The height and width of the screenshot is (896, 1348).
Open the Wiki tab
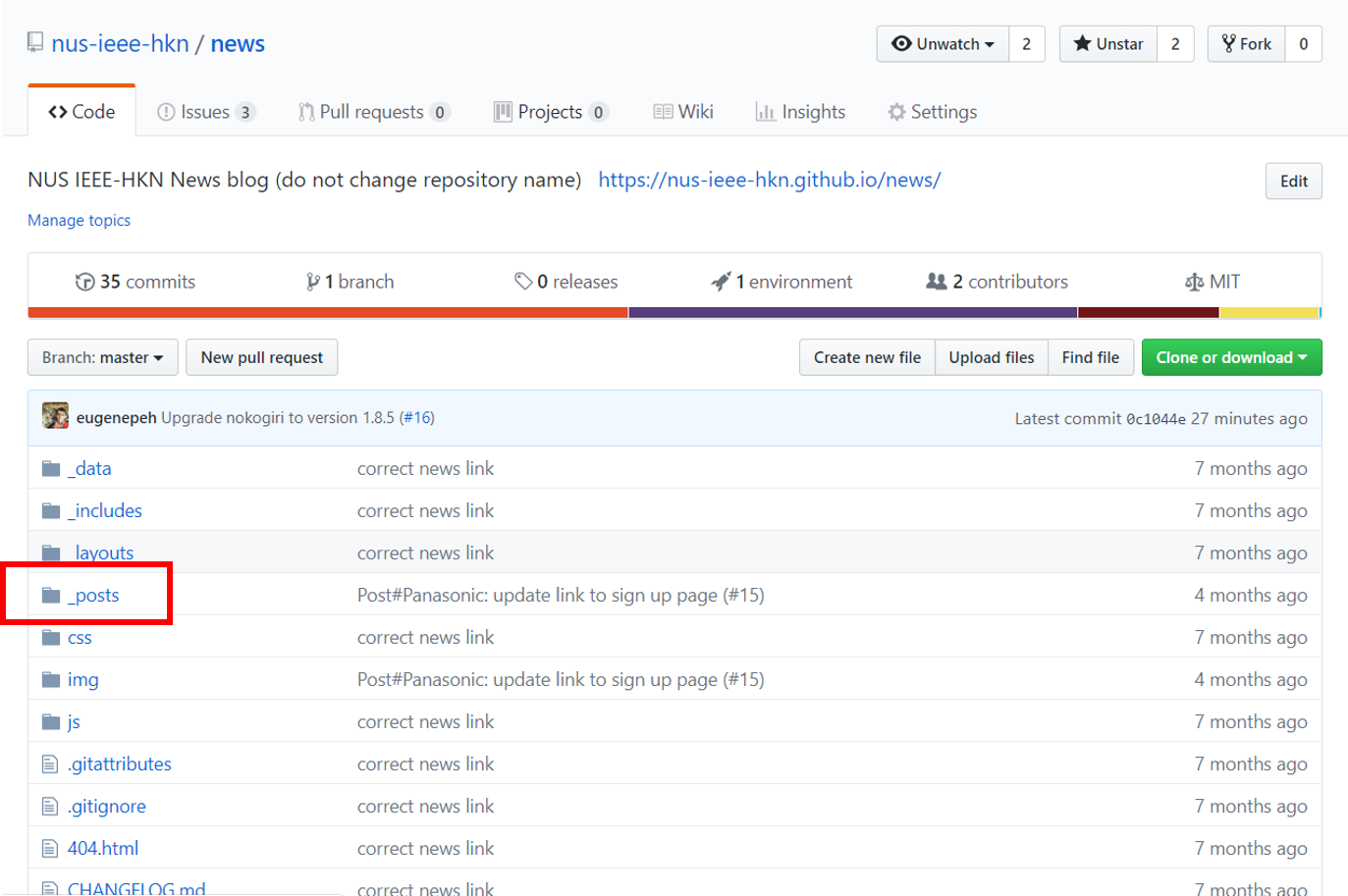point(683,112)
